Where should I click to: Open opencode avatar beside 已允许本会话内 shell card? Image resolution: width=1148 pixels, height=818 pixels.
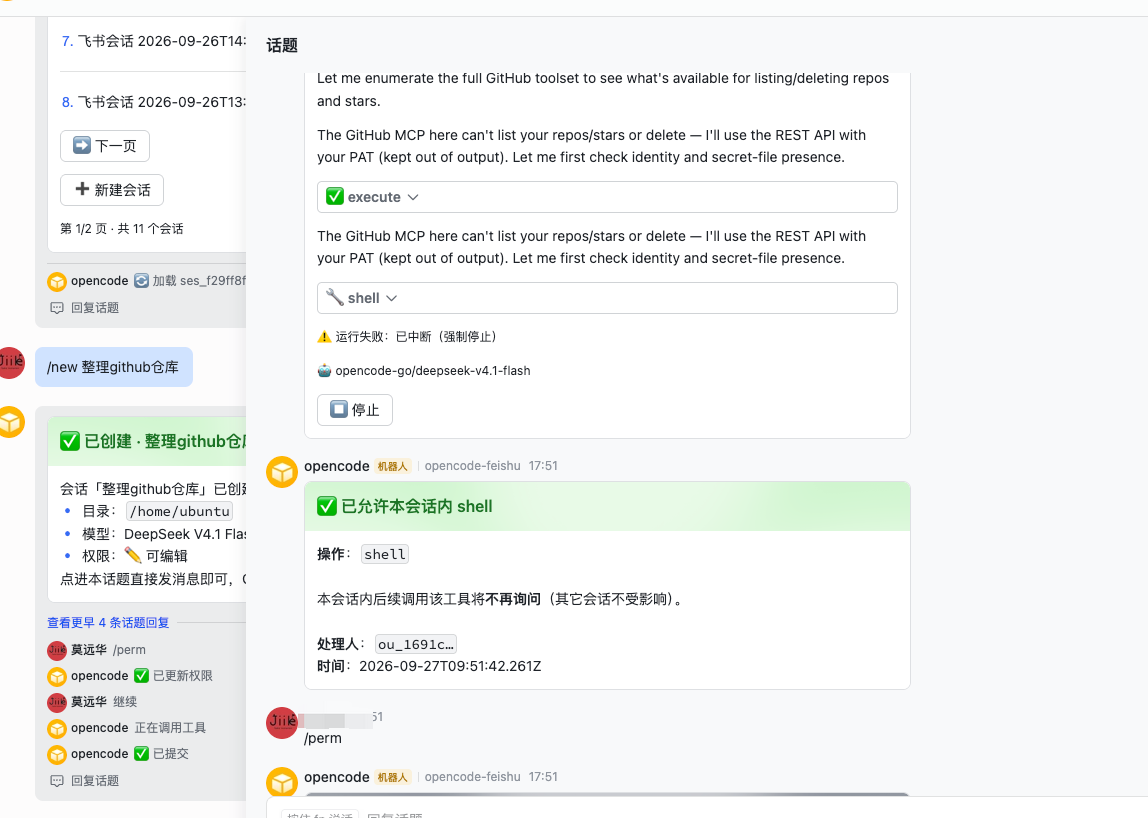point(282,472)
